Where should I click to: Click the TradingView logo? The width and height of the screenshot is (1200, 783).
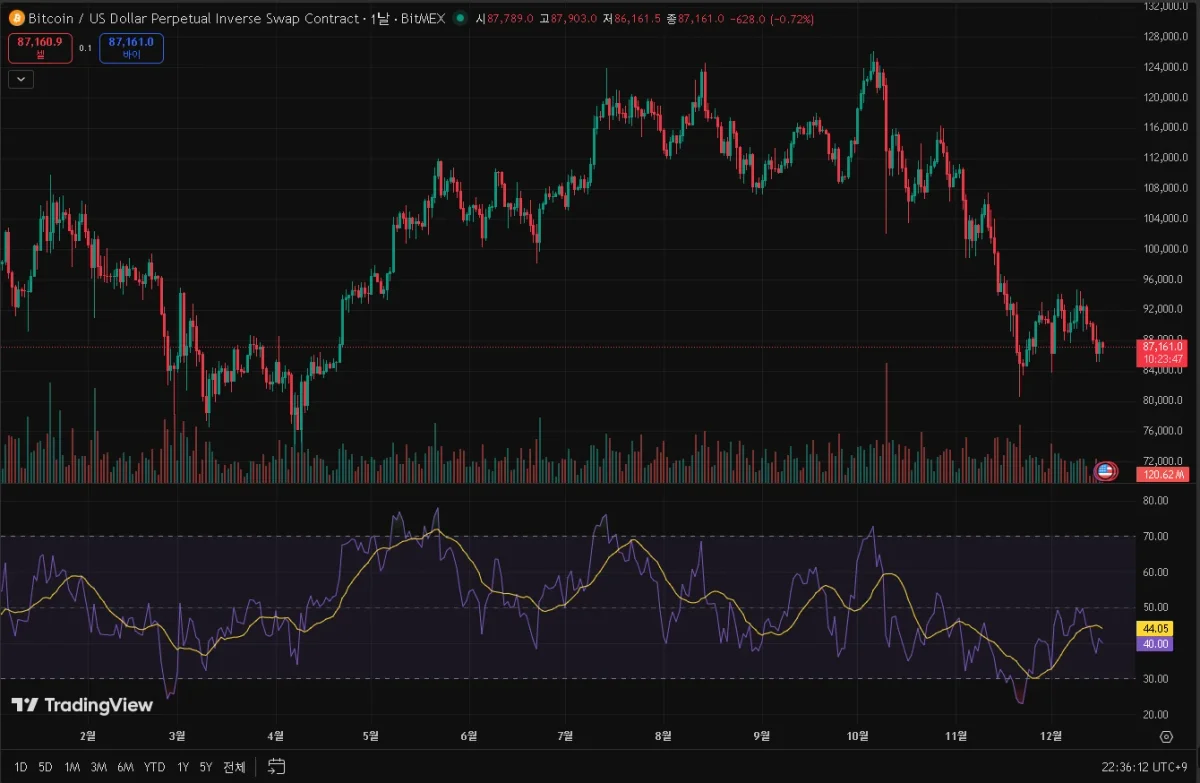pos(82,705)
